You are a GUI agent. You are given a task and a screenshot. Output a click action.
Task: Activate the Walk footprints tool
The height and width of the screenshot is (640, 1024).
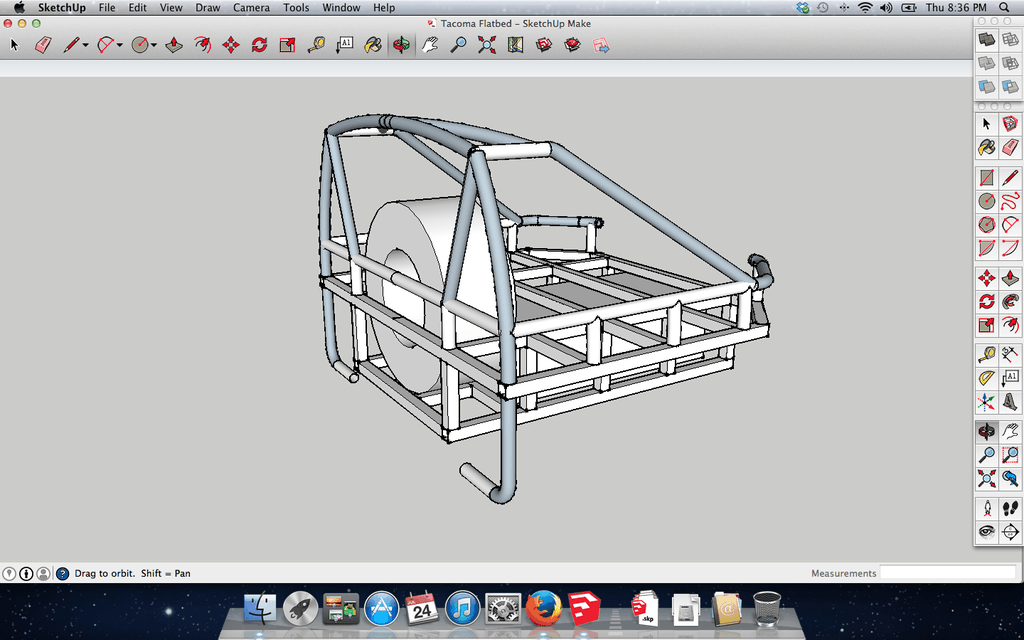[x=1010, y=508]
